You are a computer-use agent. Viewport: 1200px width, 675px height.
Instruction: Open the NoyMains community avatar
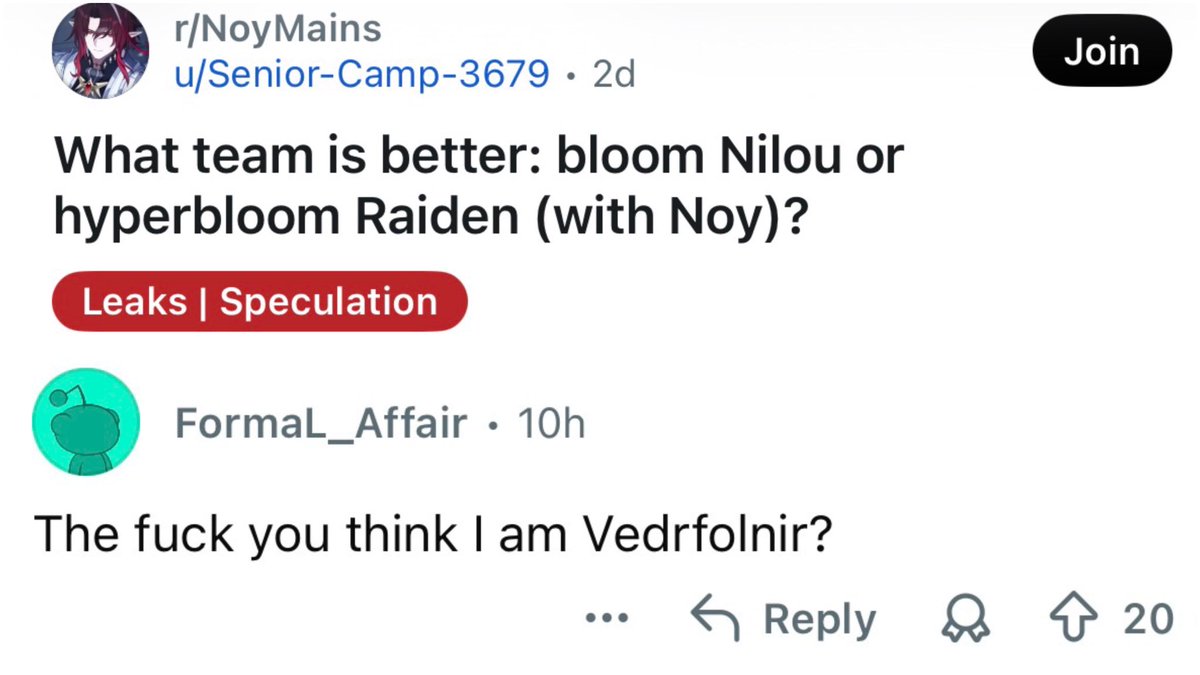[100, 51]
